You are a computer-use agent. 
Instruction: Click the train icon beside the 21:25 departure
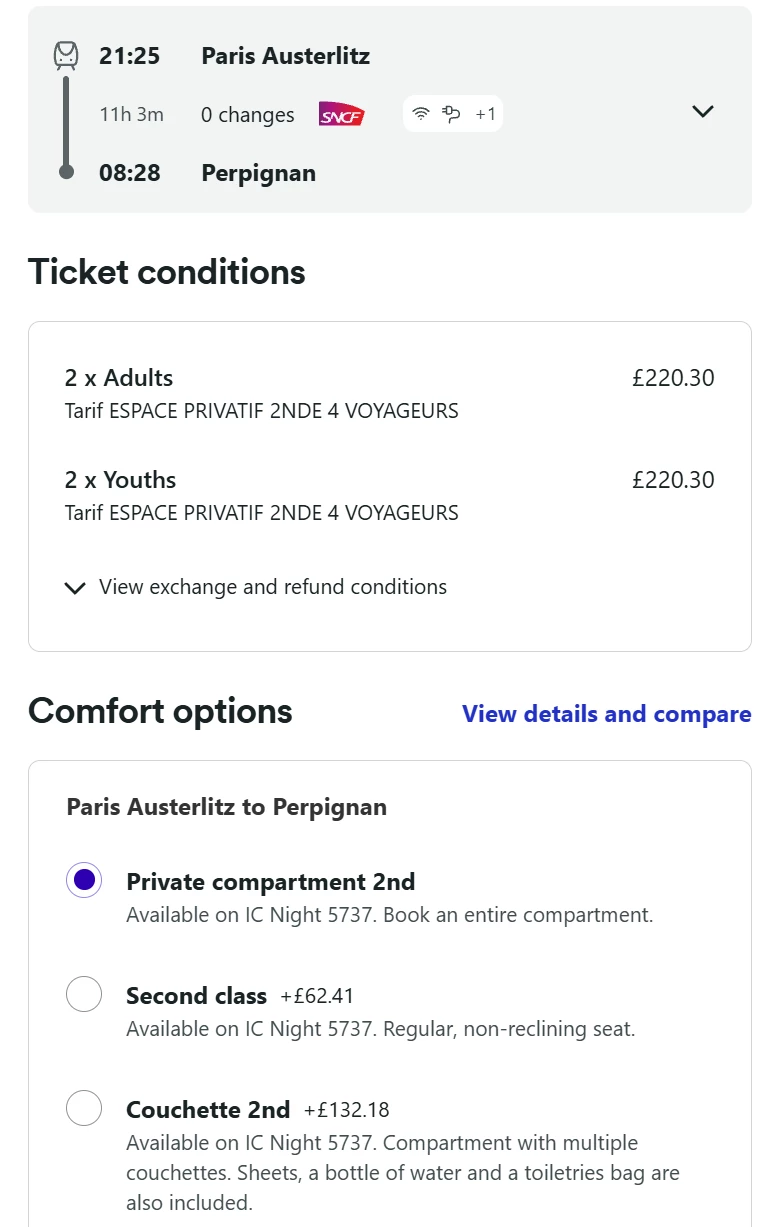pos(66,56)
